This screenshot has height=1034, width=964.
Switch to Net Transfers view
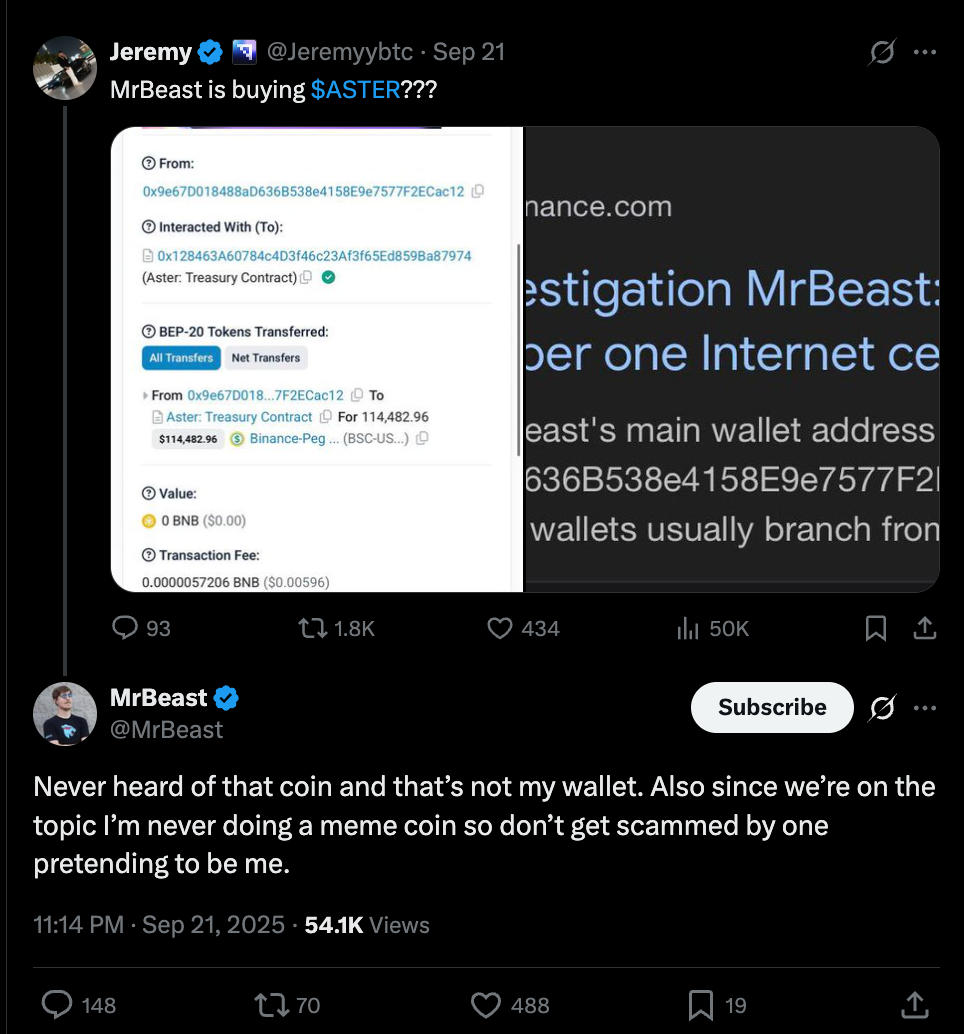tap(266, 358)
